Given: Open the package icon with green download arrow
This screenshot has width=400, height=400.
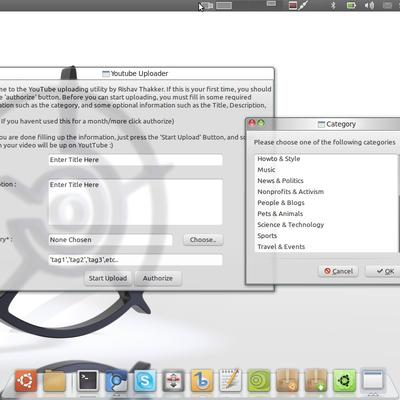Looking at the screenshot, I should [316, 380].
